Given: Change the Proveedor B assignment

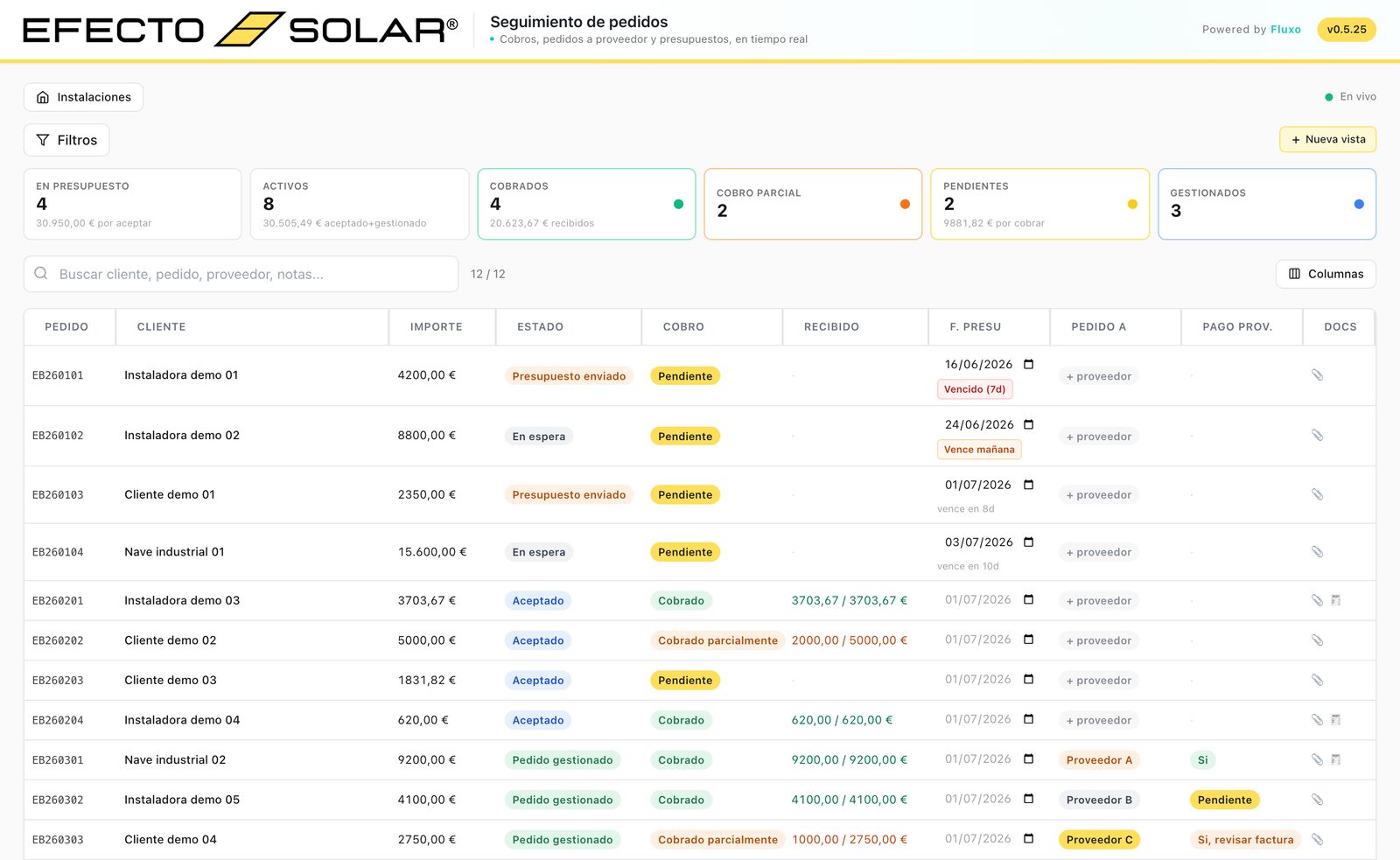Looking at the screenshot, I should 1099,801.
